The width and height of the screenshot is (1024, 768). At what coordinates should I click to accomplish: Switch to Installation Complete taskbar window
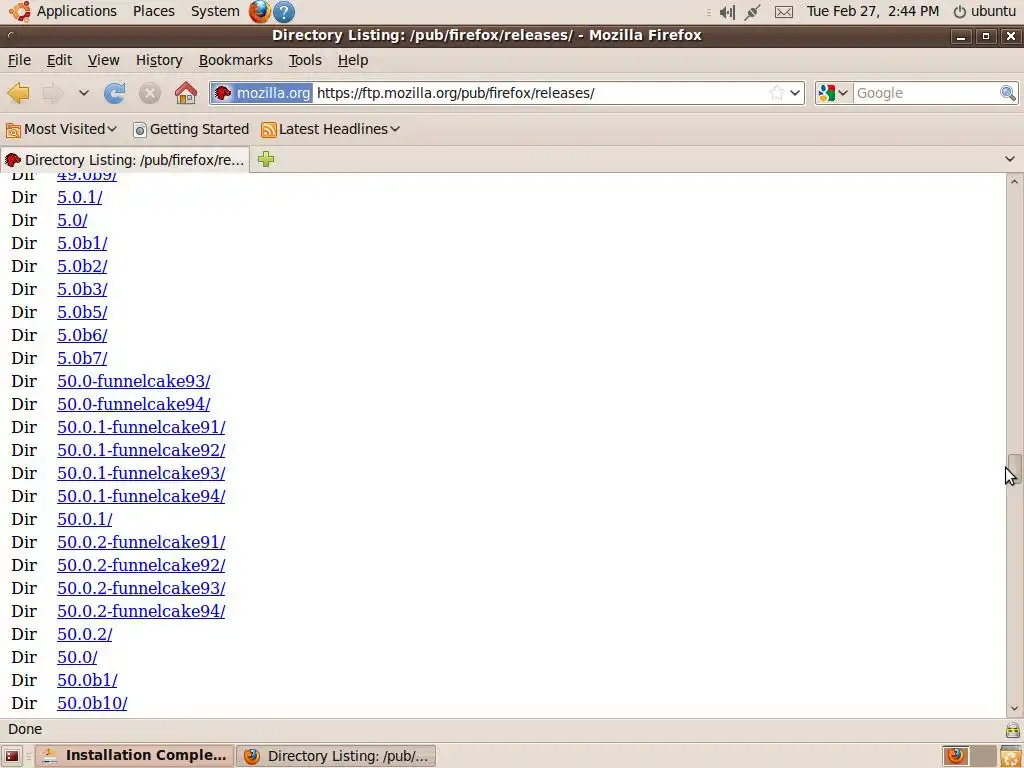coord(134,756)
